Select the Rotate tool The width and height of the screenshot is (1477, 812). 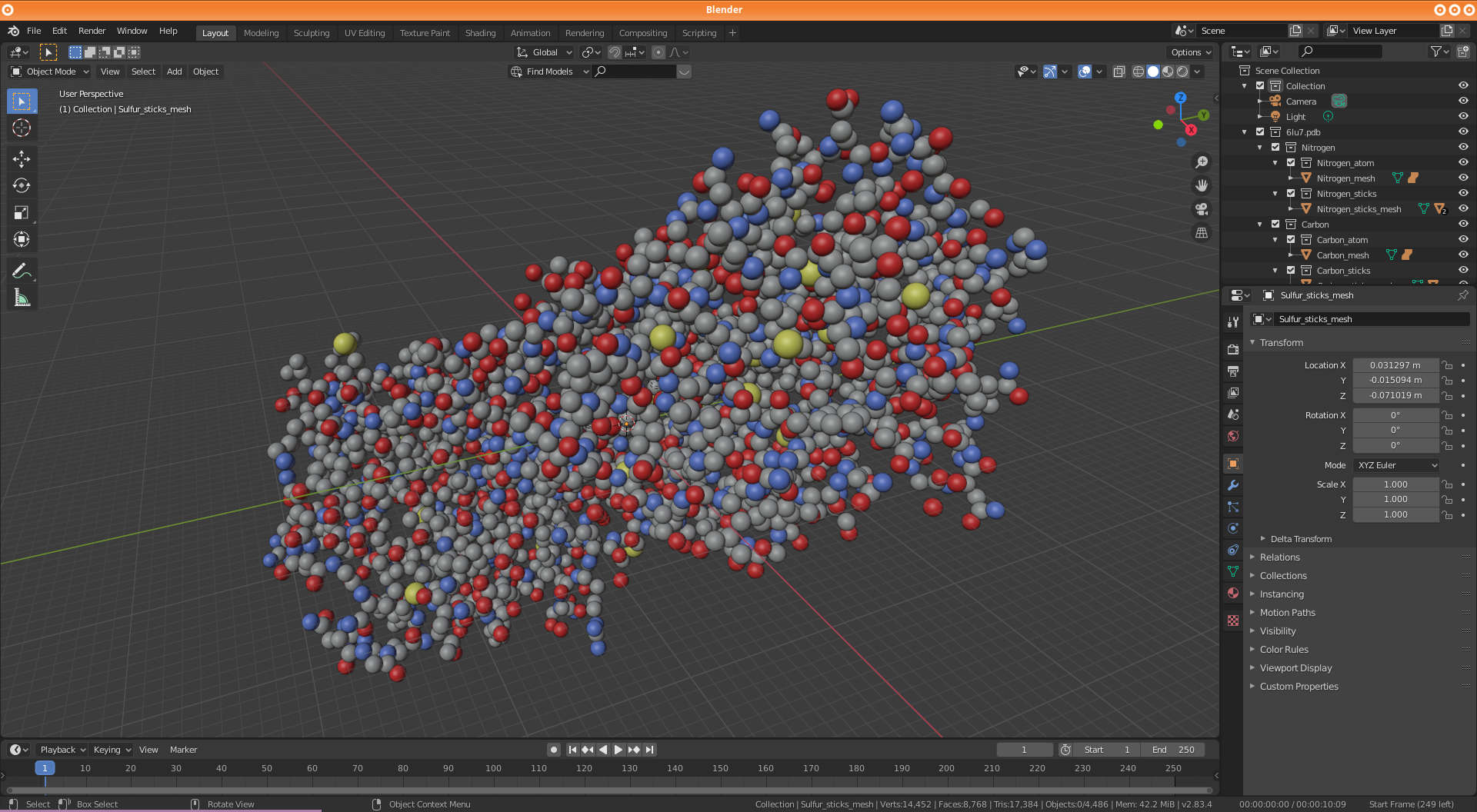[22, 185]
